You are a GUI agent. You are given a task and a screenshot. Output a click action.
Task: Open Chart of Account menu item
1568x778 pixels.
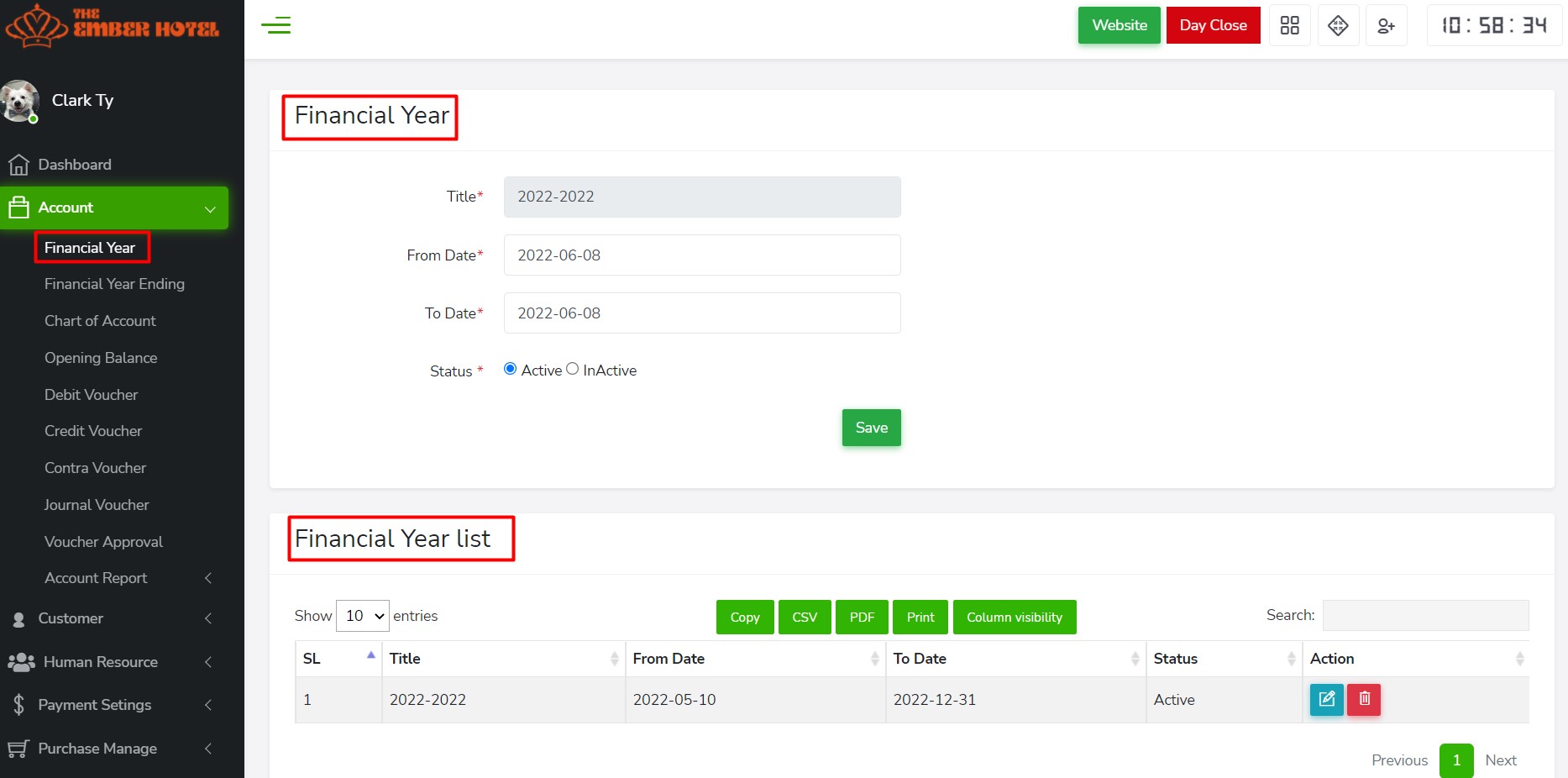click(x=100, y=321)
